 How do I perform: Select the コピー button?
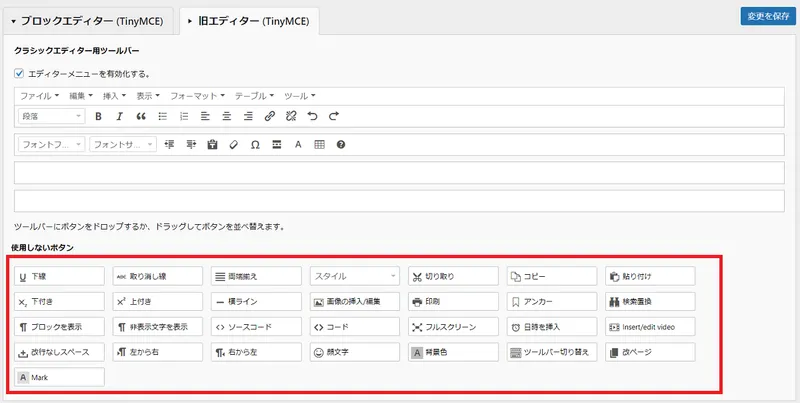[552, 276]
